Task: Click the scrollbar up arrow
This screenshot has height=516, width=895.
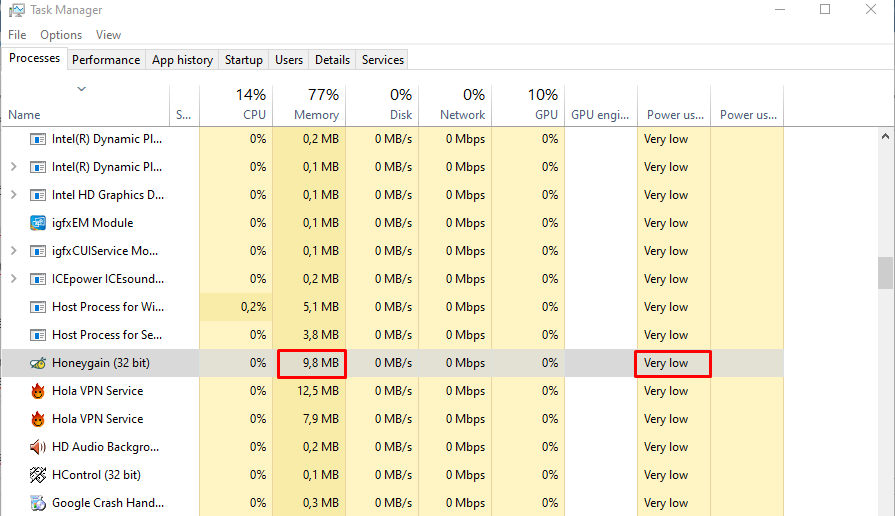Action: pyautogui.click(x=885, y=136)
